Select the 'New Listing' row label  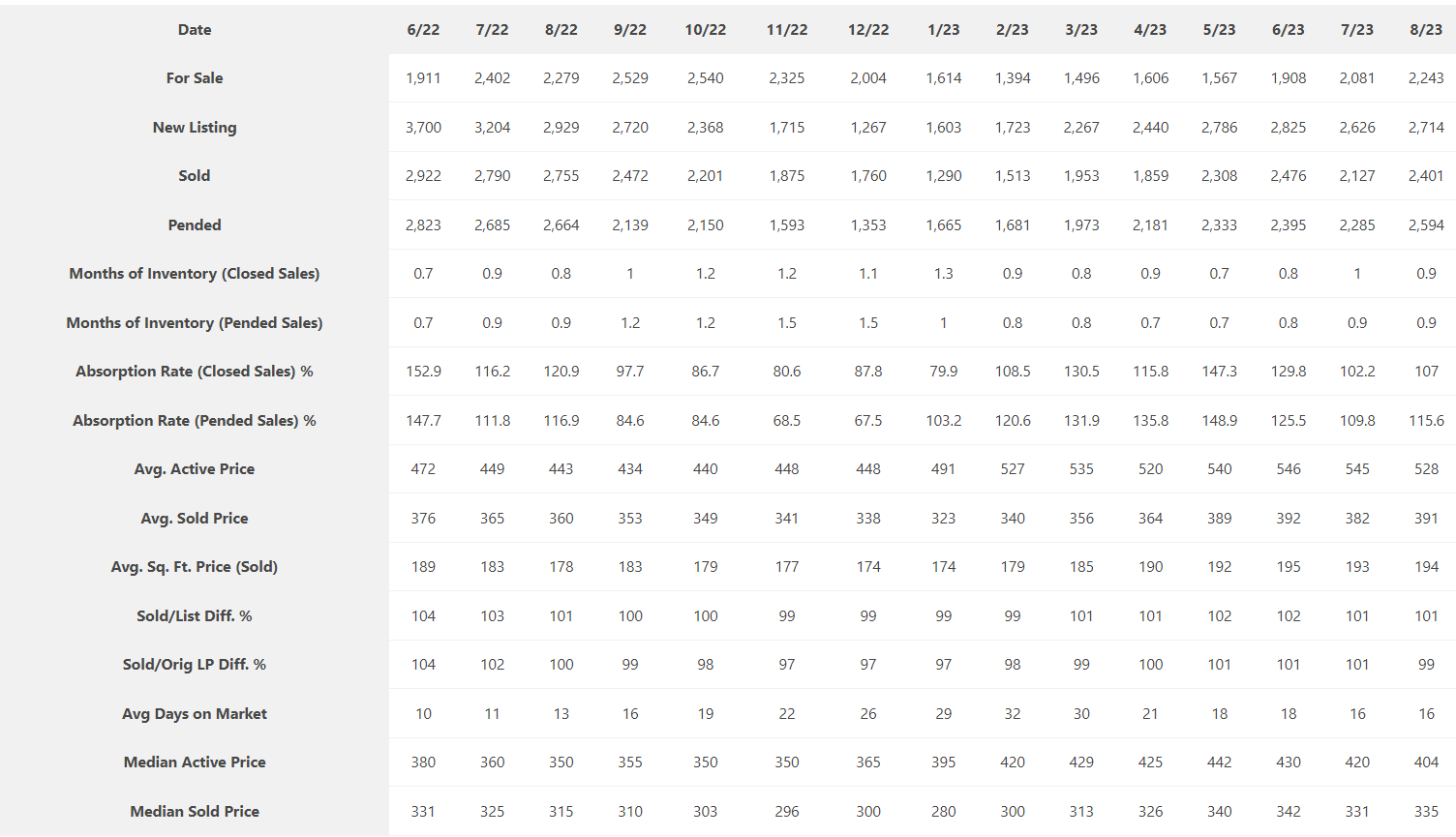click(195, 128)
